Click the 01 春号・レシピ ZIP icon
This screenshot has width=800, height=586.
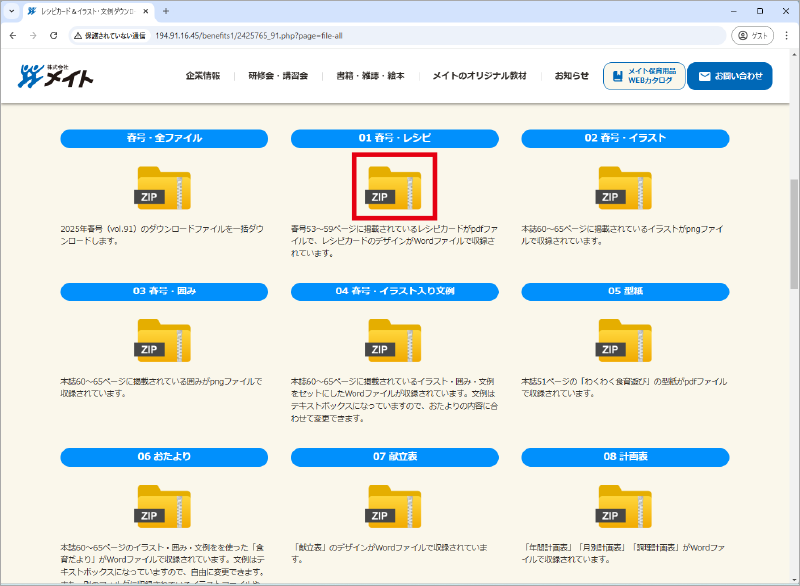394,188
